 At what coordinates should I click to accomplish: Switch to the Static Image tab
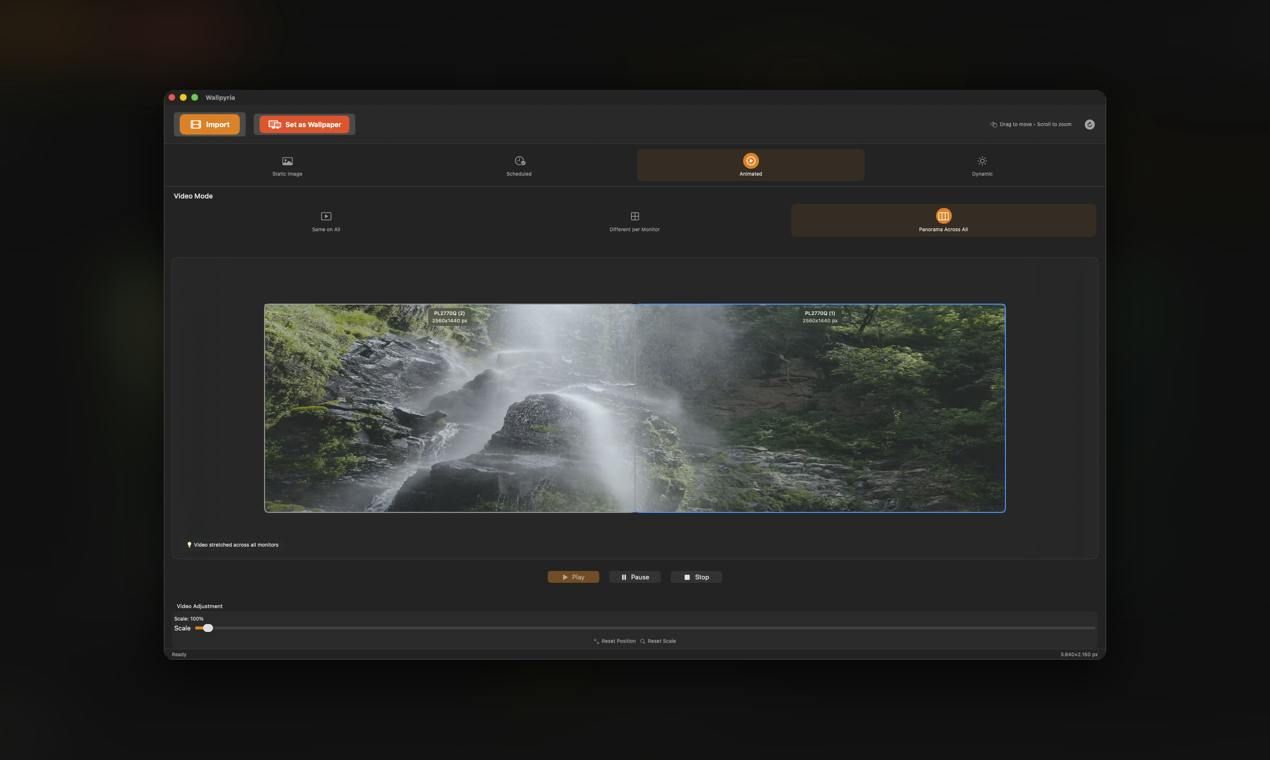point(287,166)
